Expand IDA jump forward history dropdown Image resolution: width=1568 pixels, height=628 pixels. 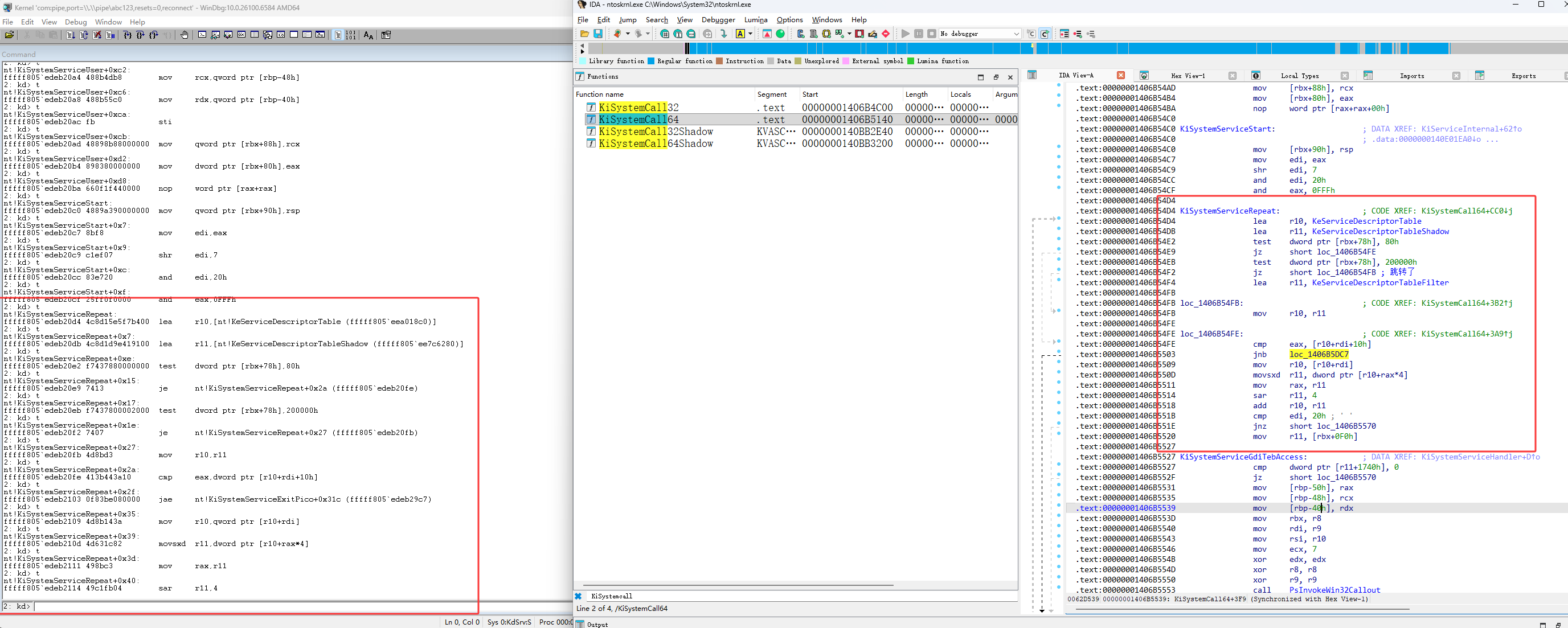[648, 34]
